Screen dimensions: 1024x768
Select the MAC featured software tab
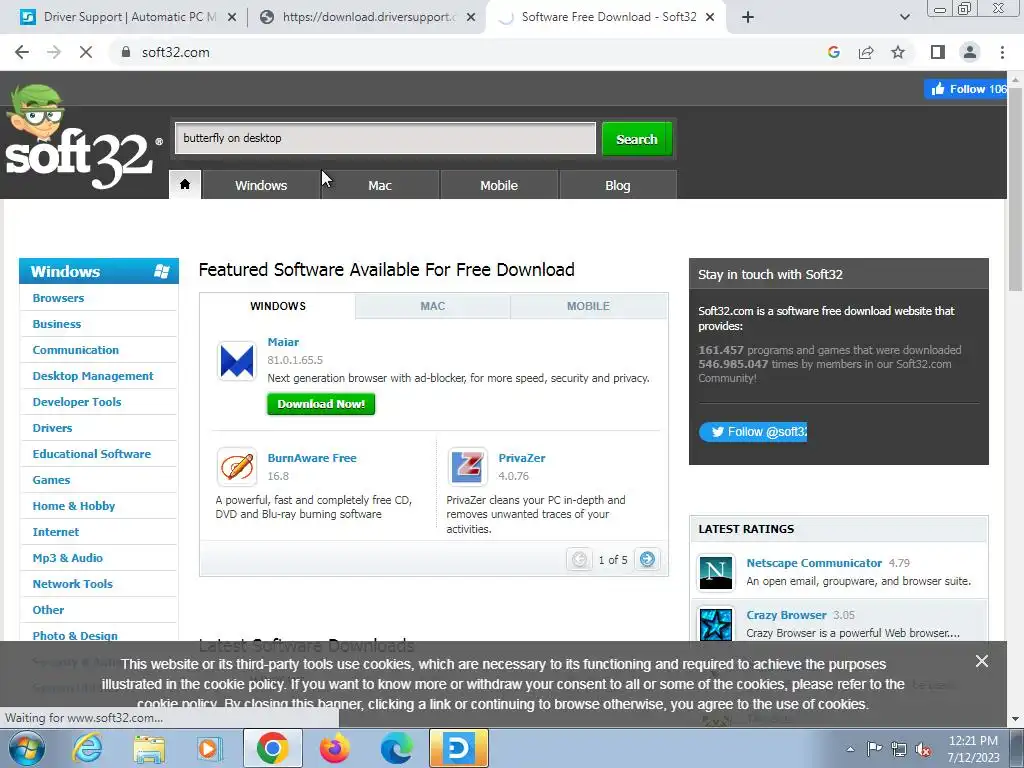click(x=433, y=306)
